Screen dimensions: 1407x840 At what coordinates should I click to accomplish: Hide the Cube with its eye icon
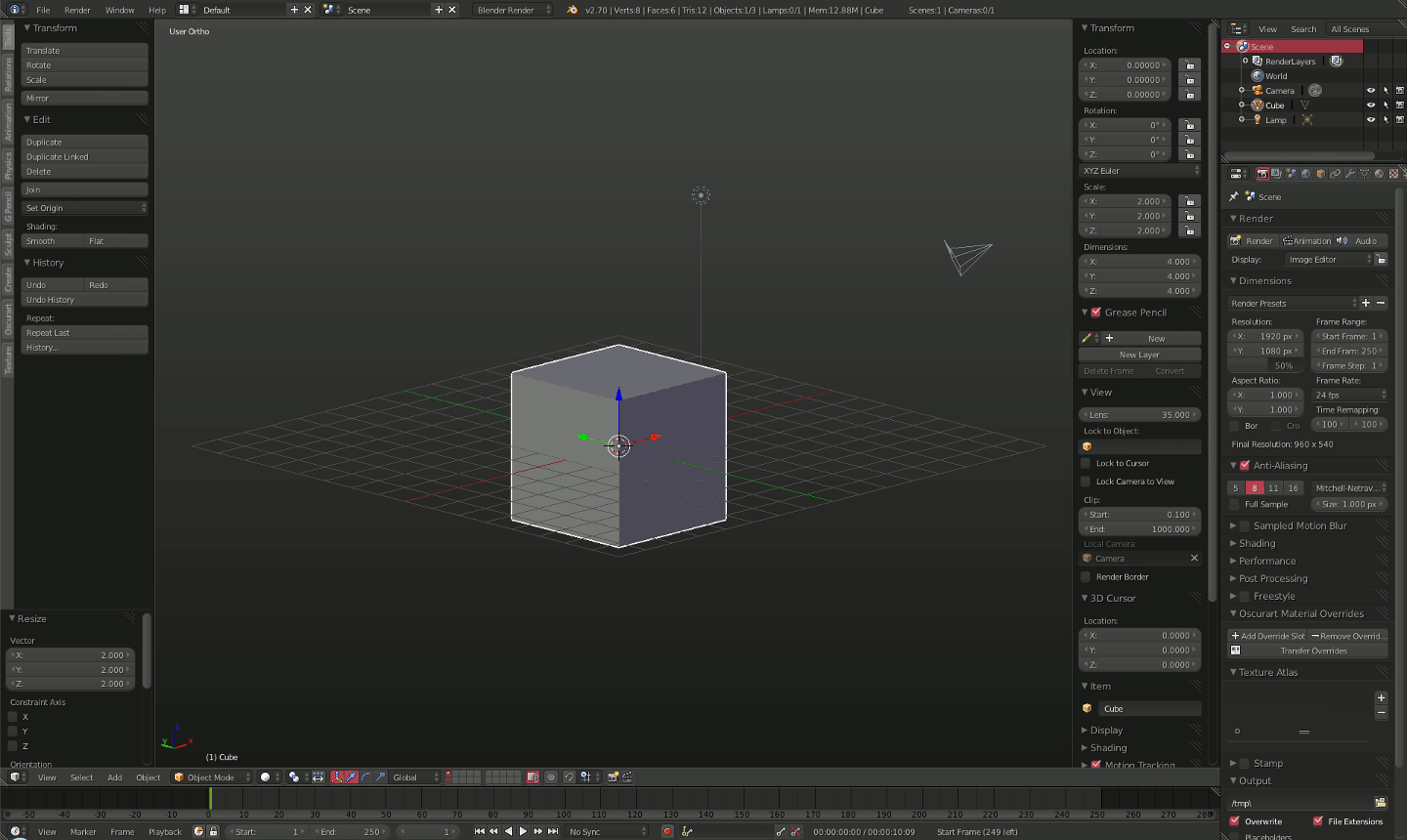(1370, 105)
